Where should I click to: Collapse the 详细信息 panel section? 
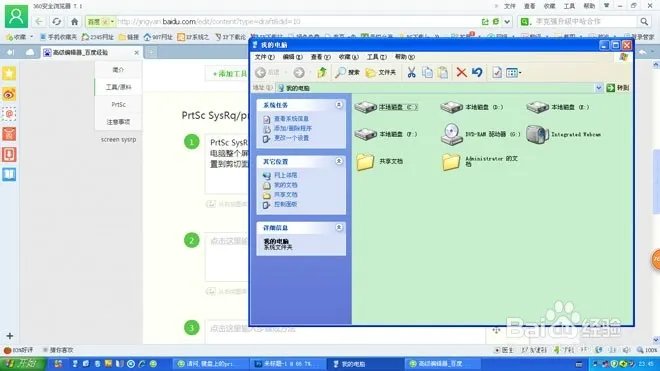[339, 227]
